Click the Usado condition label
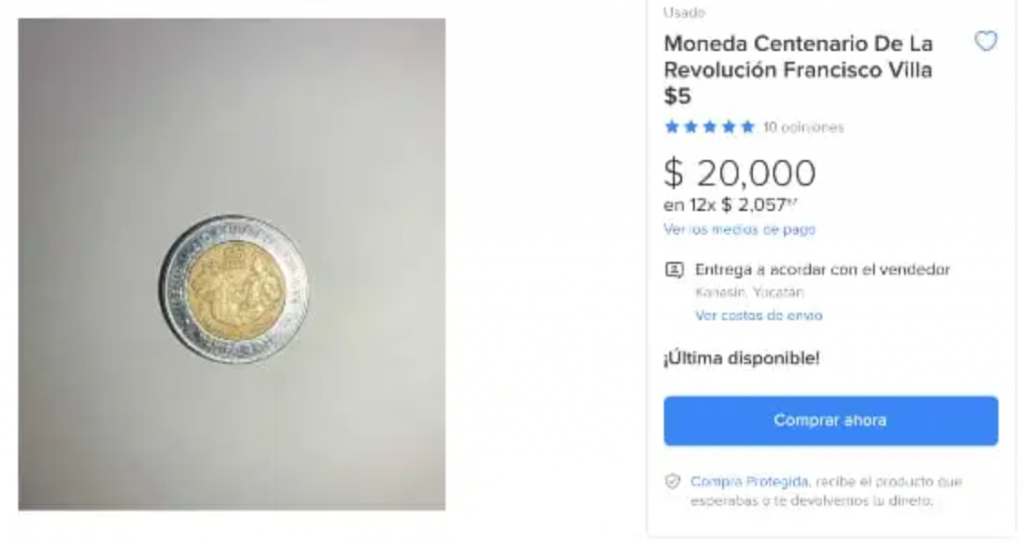Image resolution: width=1024 pixels, height=542 pixels. (684, 13)
